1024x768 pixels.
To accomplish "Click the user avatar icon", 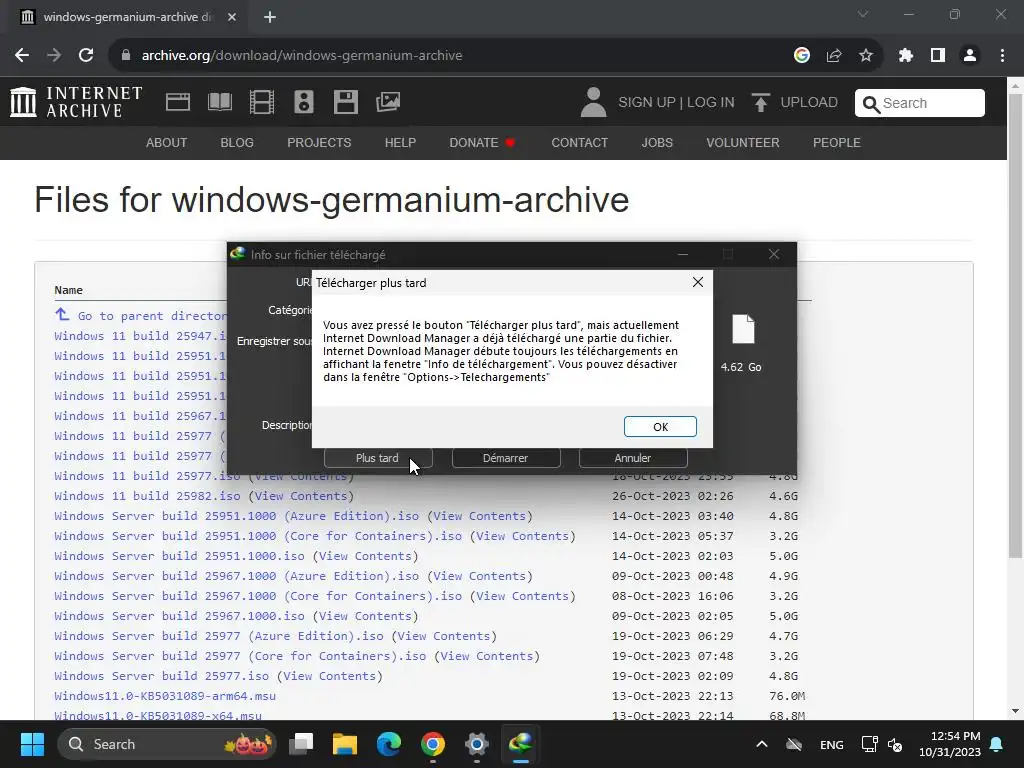I will tap(593, 102).
